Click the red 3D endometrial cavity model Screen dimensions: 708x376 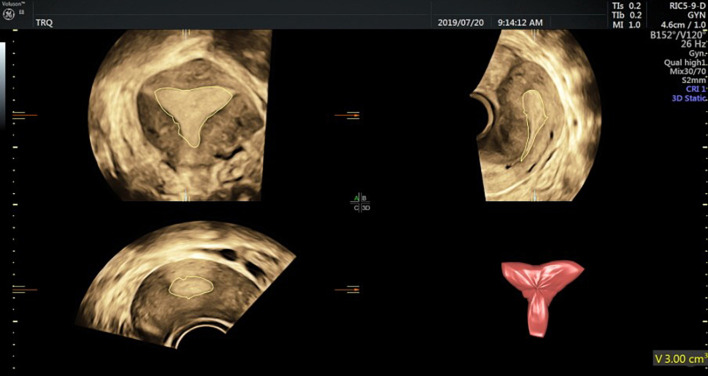tap(541, 296)
